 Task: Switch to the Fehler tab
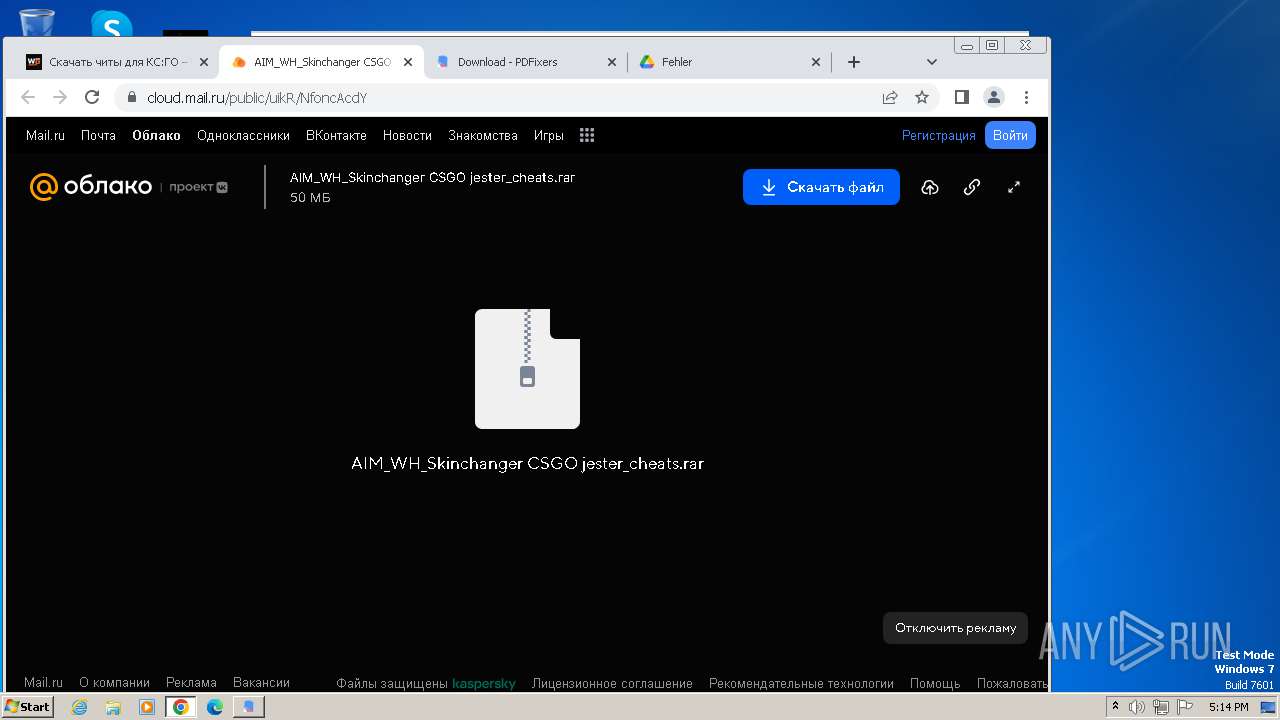pyautogui.click(x=730, y=62)
